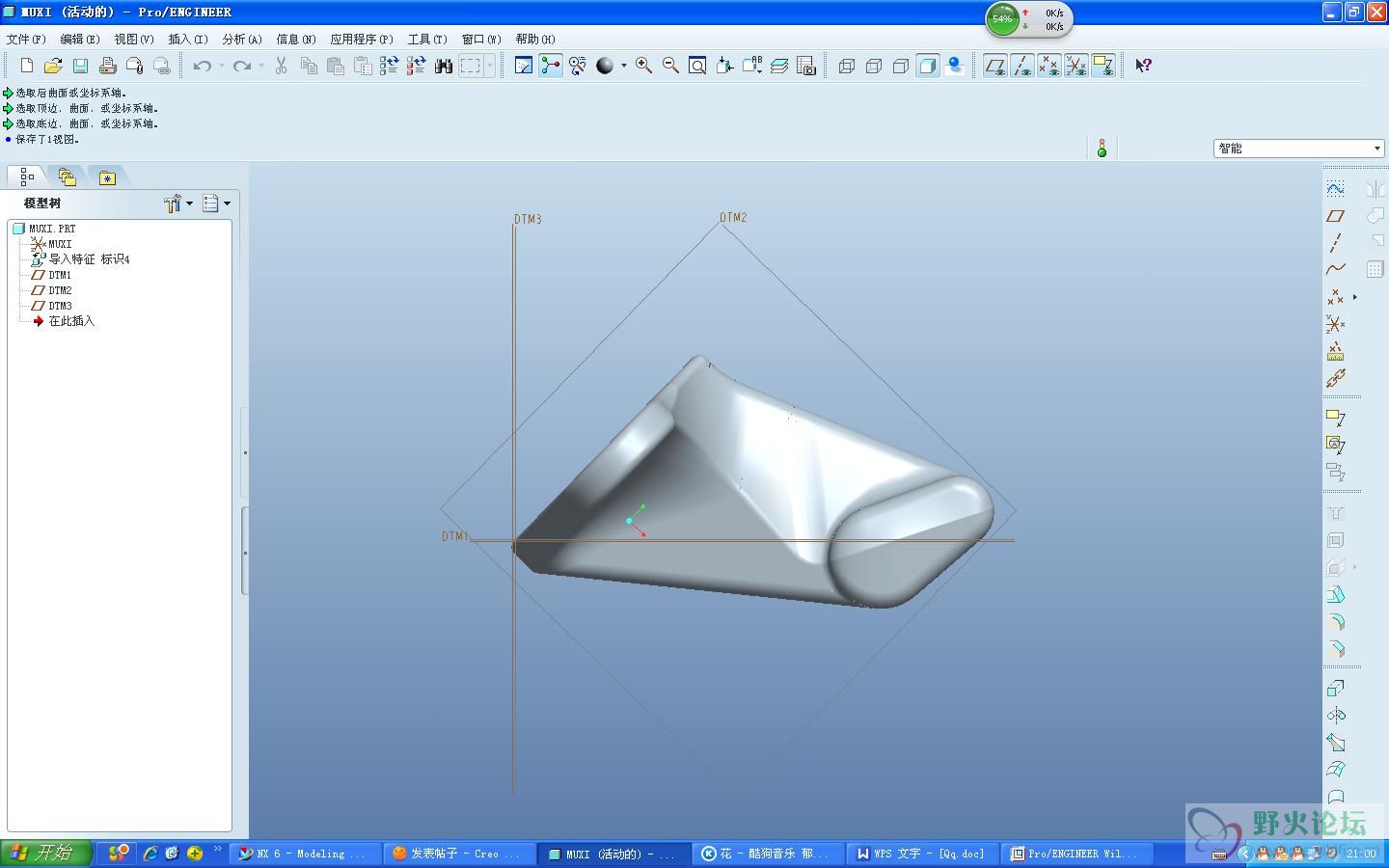The width and height of the screenshot is (1389, 868).
Task: Switch to Wireframe display
Action: (847, 66)
